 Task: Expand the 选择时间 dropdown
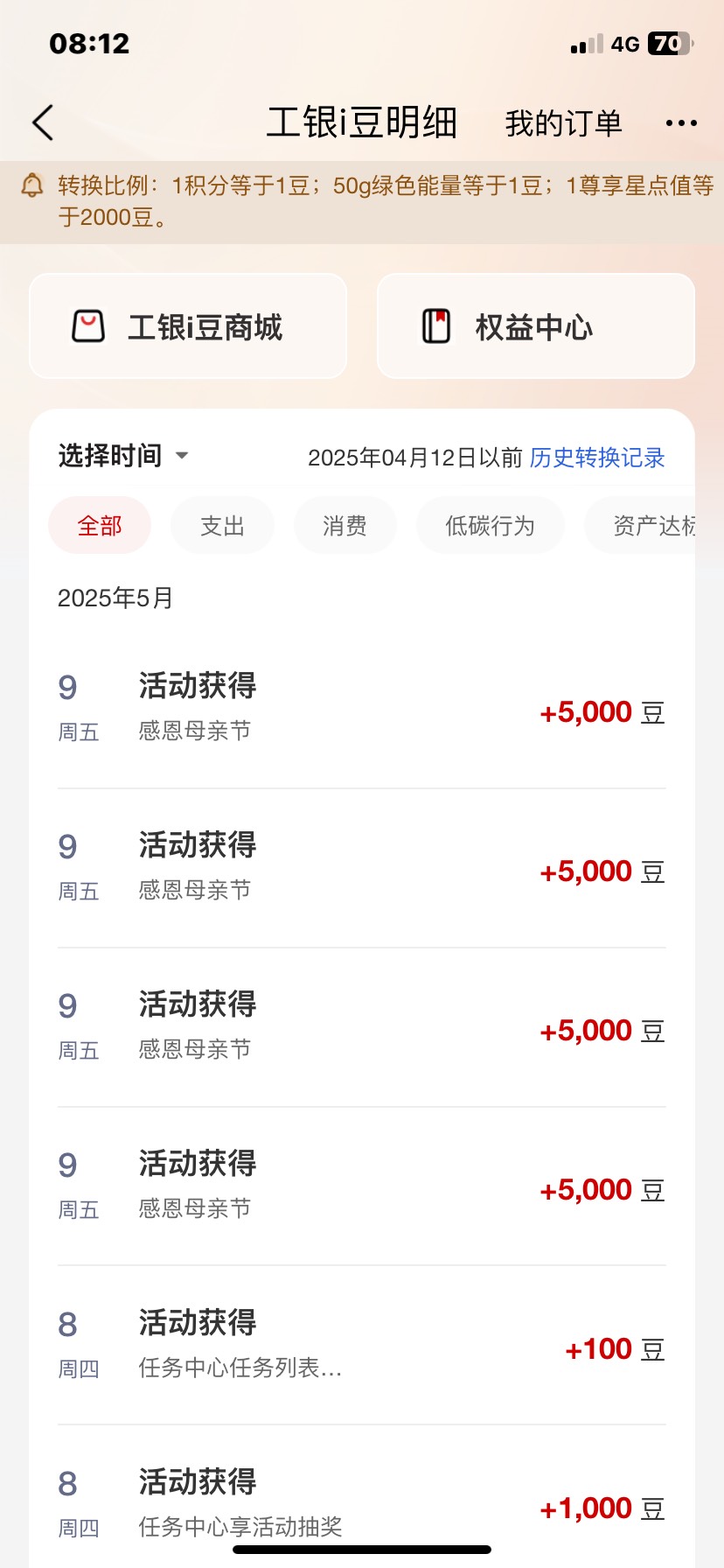[x=123, y=456]
